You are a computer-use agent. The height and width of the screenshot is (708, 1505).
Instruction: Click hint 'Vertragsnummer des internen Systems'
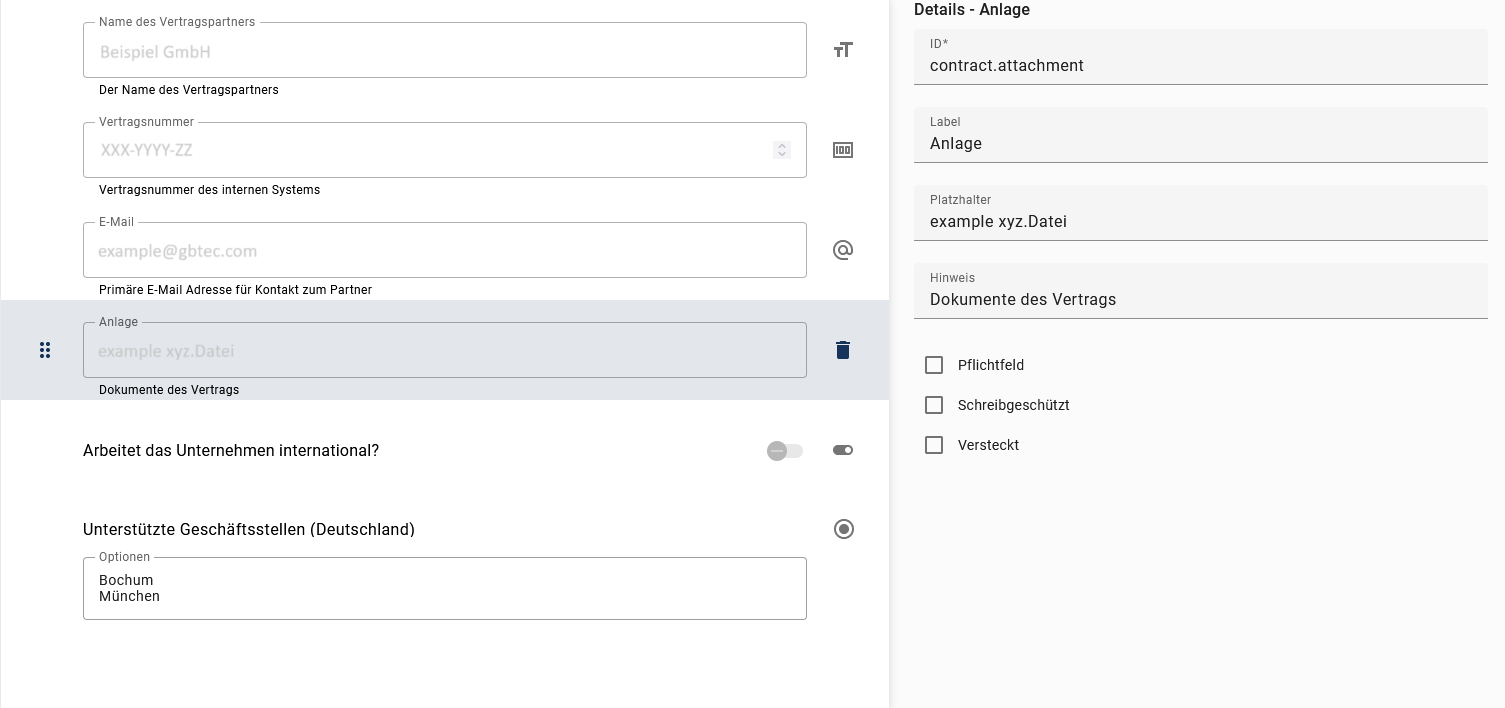pos(209,190)
